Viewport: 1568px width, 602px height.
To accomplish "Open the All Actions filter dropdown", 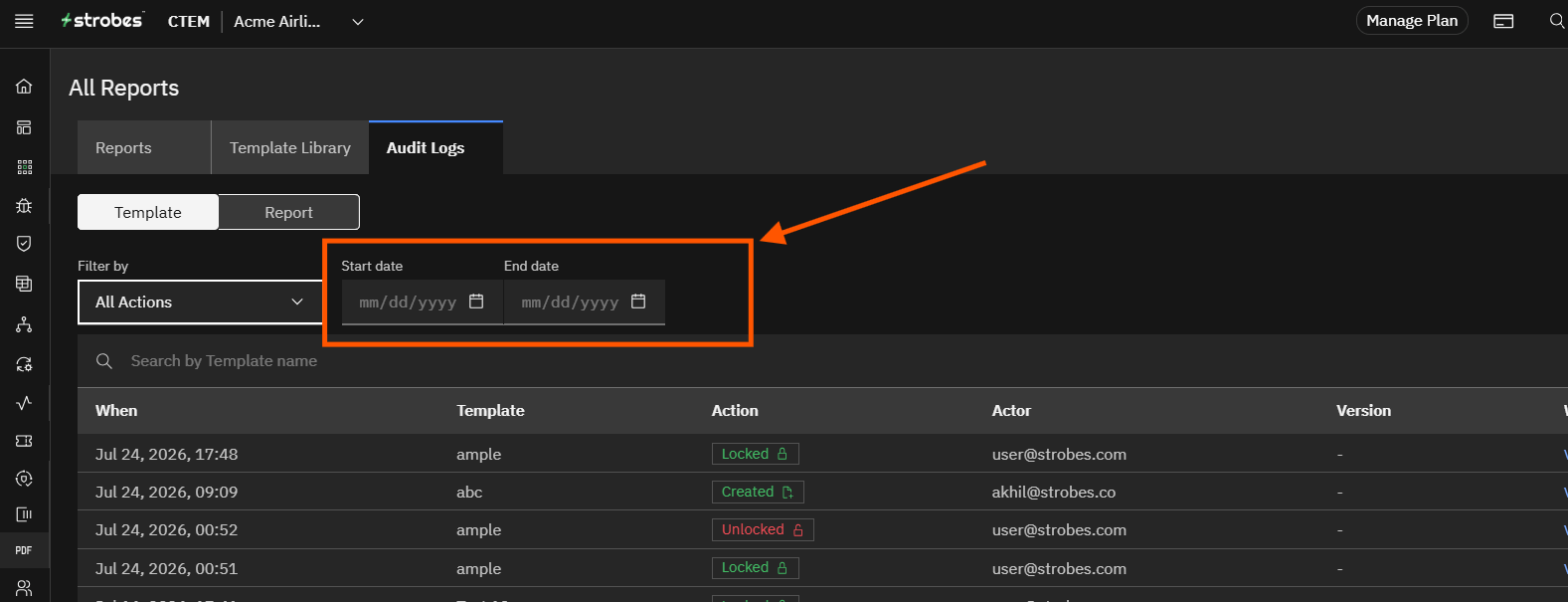I will [x=200, y=302].
